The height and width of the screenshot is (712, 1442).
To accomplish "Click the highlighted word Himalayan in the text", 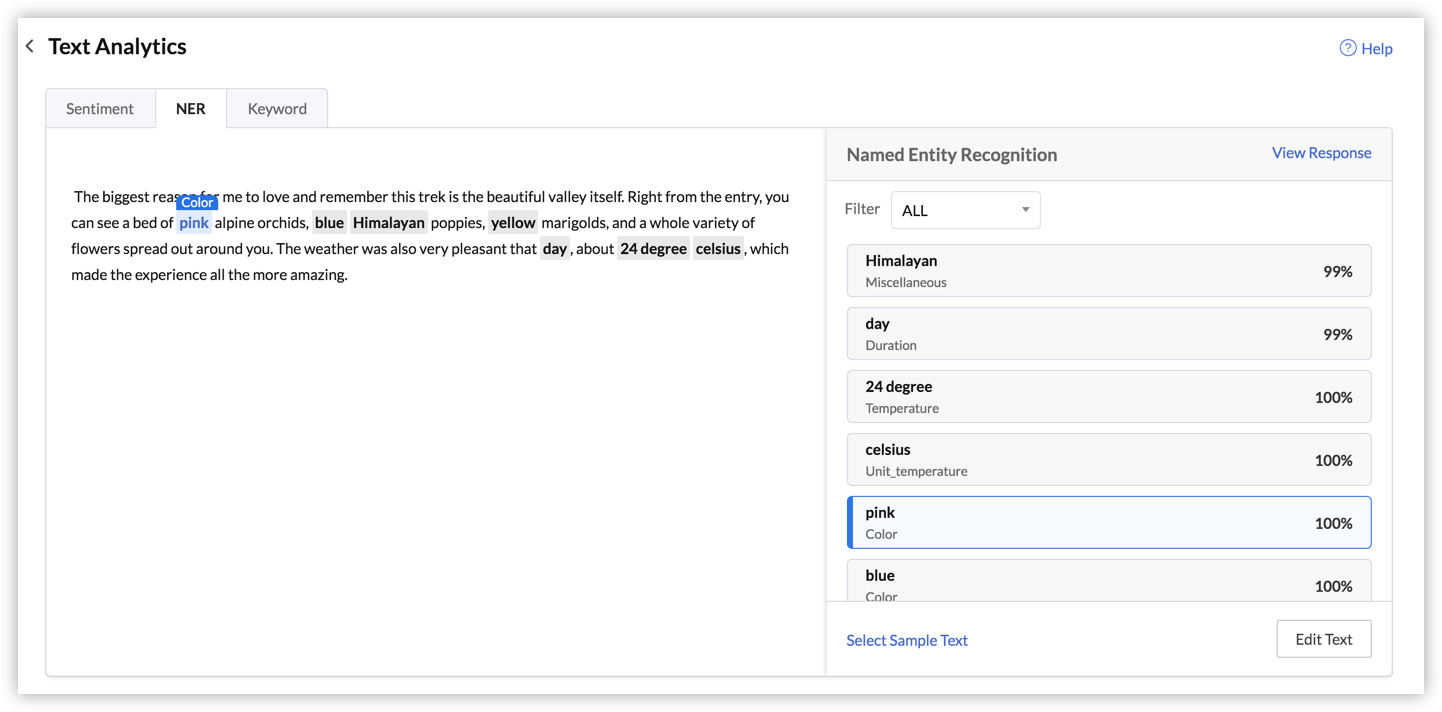I will point(389,223).
